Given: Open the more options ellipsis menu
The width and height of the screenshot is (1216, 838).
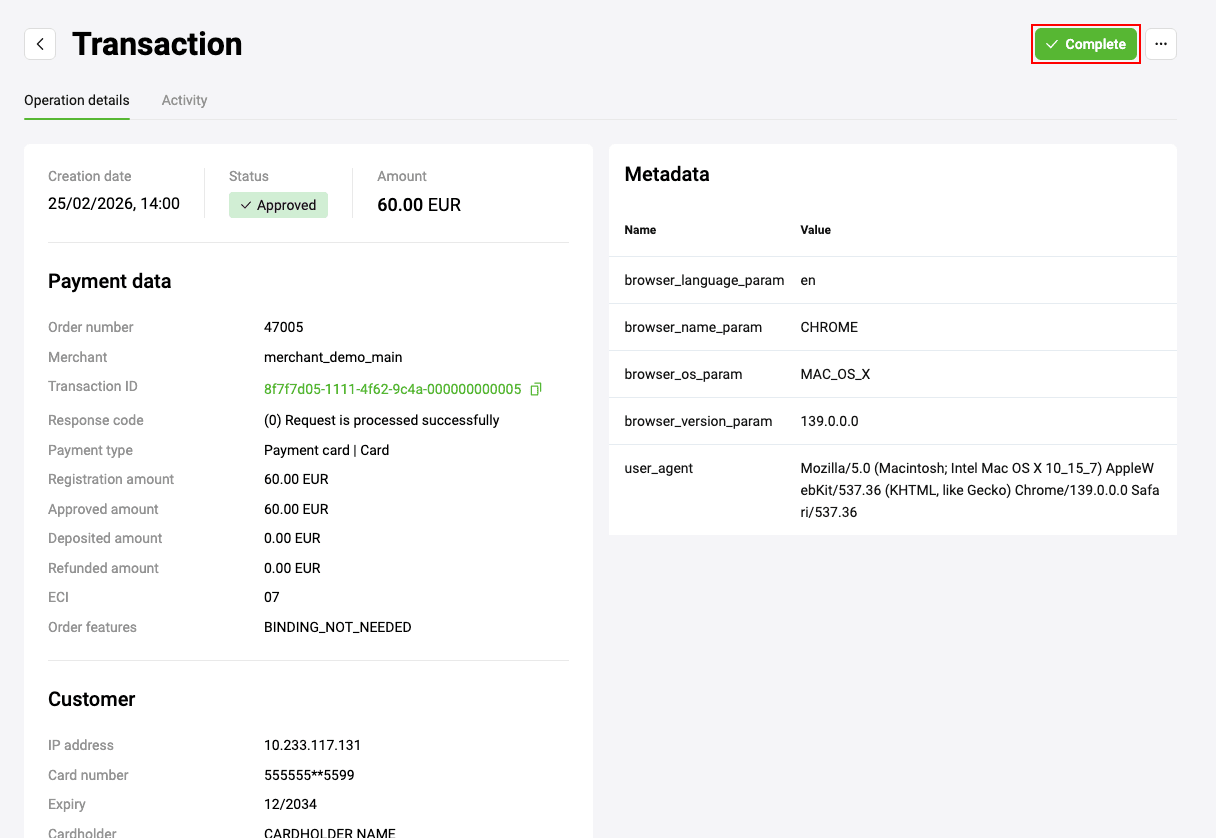Looking at the screenshot, I should (x=1160, y=44).
